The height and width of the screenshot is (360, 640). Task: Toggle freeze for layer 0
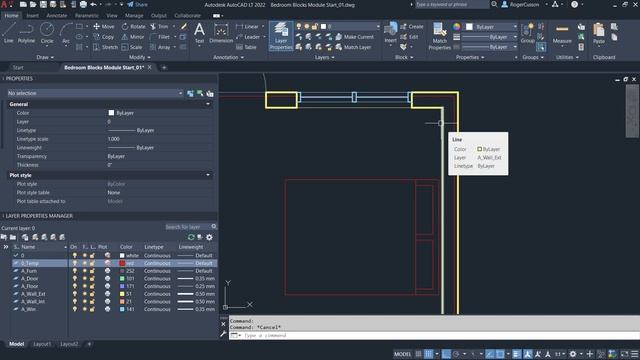84,256
